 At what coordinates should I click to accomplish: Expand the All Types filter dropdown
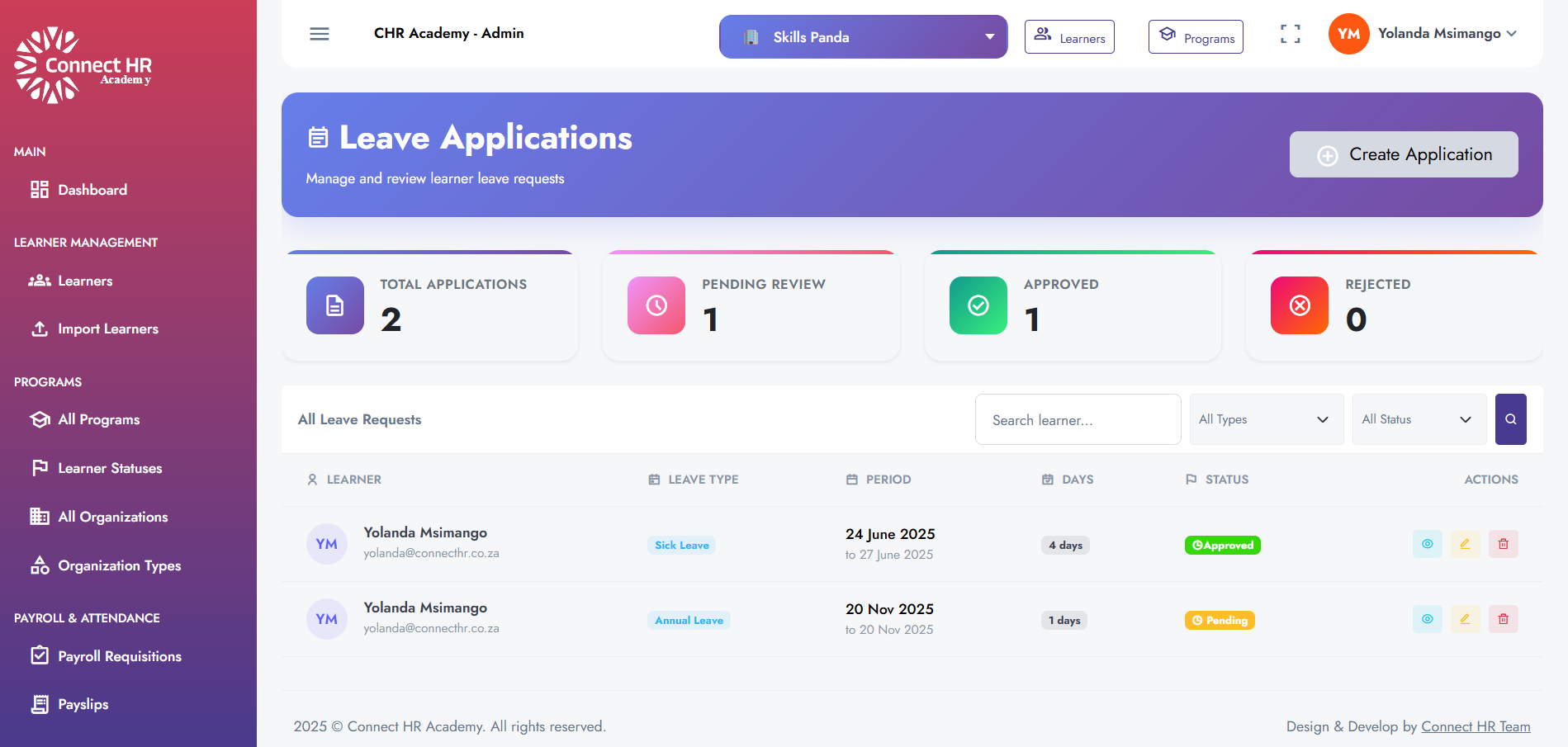pos(1266,419)
